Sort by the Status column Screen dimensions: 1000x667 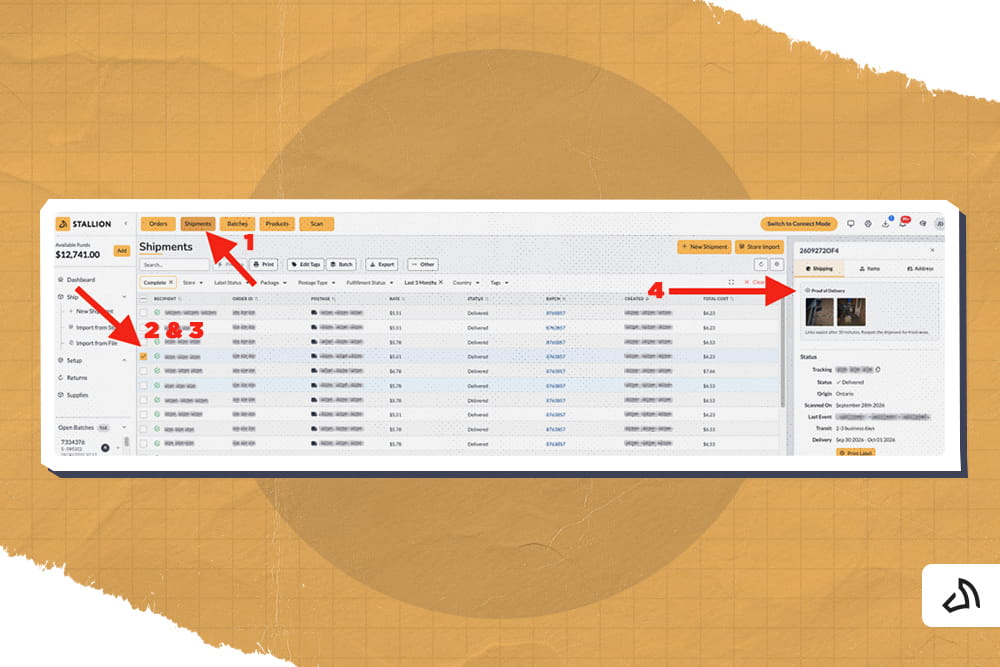point(478,298)
